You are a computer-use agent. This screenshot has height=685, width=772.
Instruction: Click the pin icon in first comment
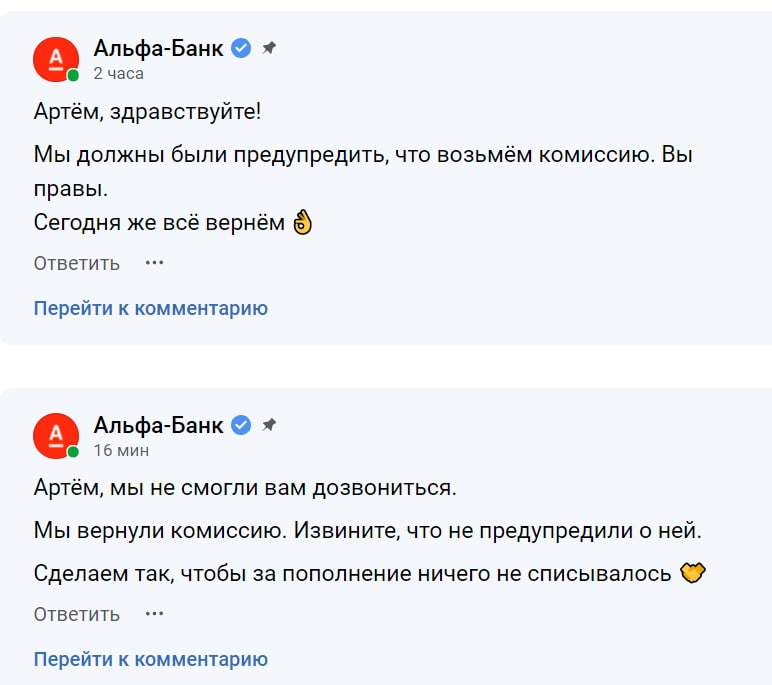(269, 48)
